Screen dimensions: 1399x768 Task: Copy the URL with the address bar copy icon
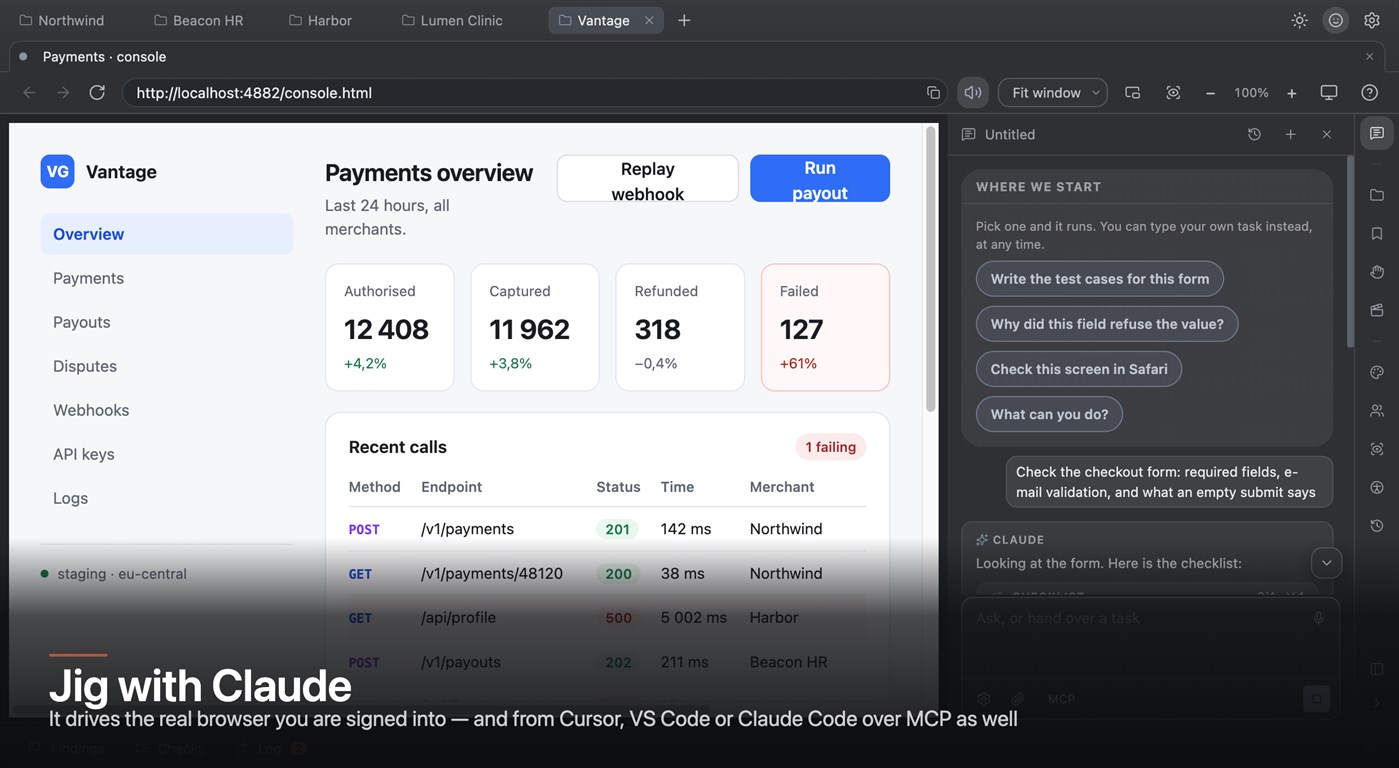(933, 93)
